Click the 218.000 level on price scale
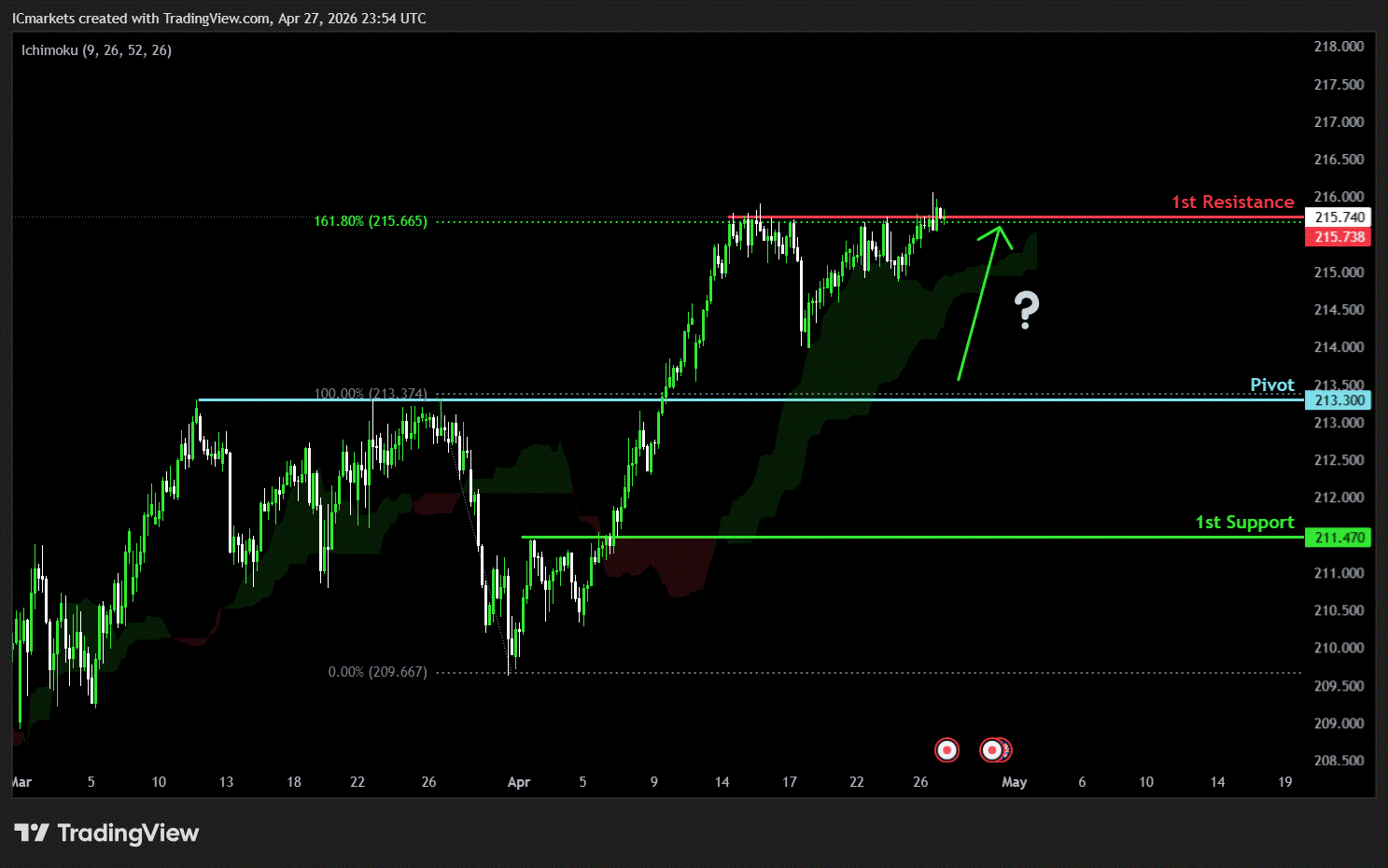Viewport: 1388px width, 868px height. pos(1339,47)
